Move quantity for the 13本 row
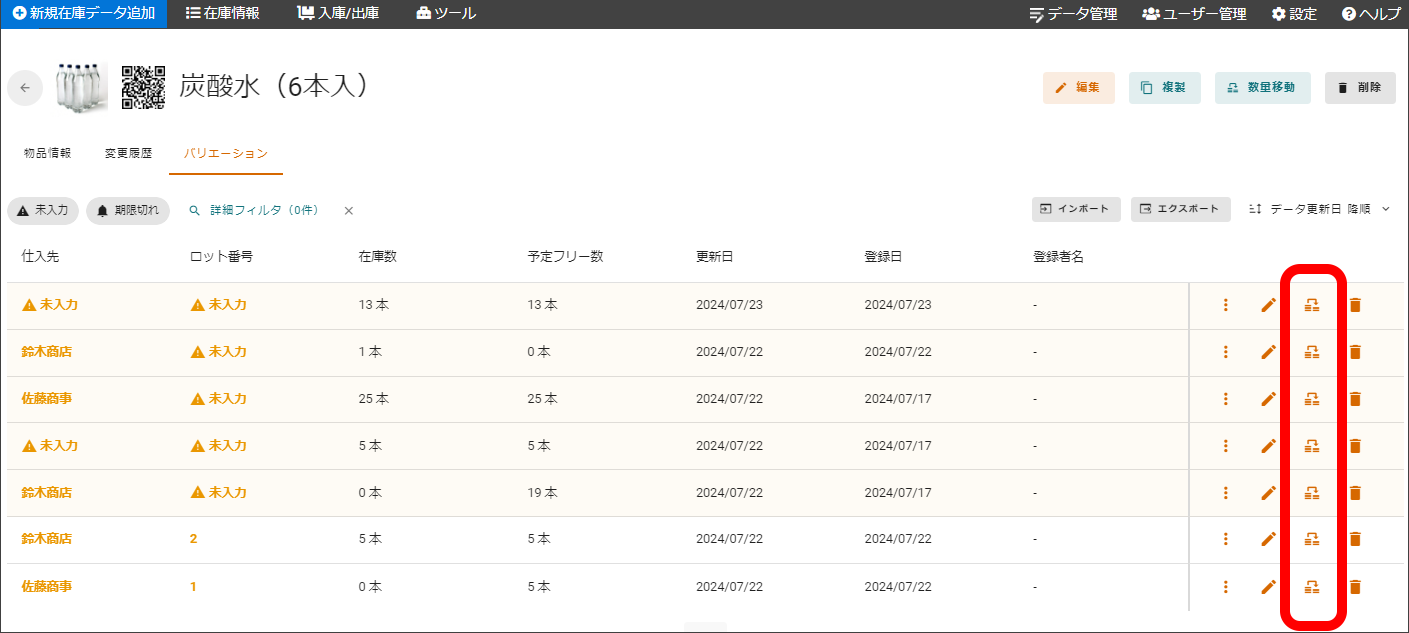1409x633 pixels. click(1312, 305)
